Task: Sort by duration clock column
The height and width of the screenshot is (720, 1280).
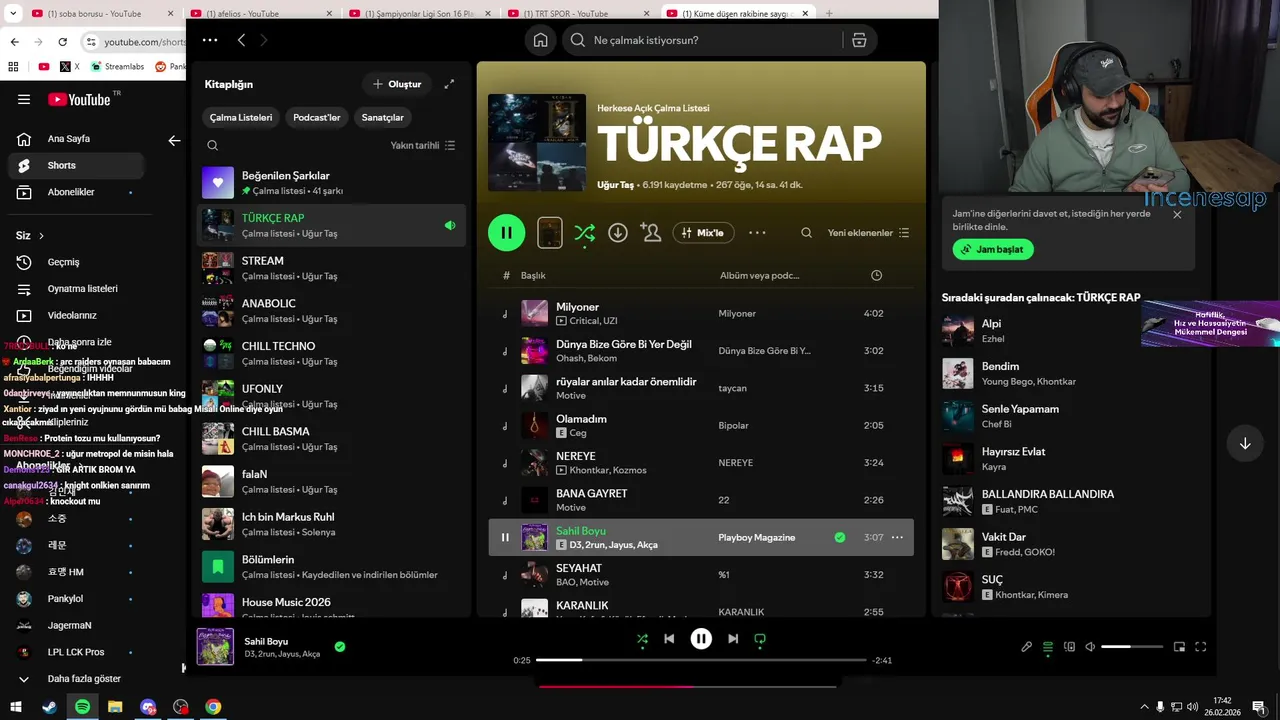Action: pyautogui.click(x=876, y=275)
